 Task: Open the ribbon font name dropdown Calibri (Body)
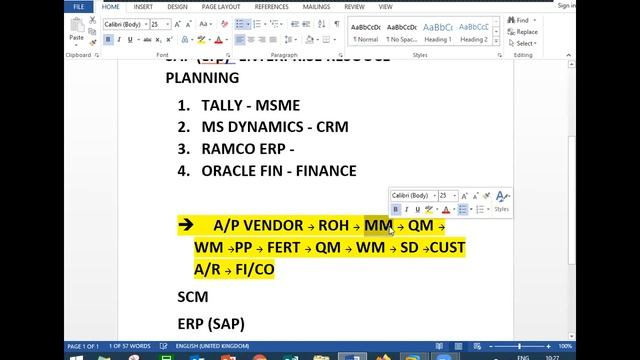pos(146,24)
